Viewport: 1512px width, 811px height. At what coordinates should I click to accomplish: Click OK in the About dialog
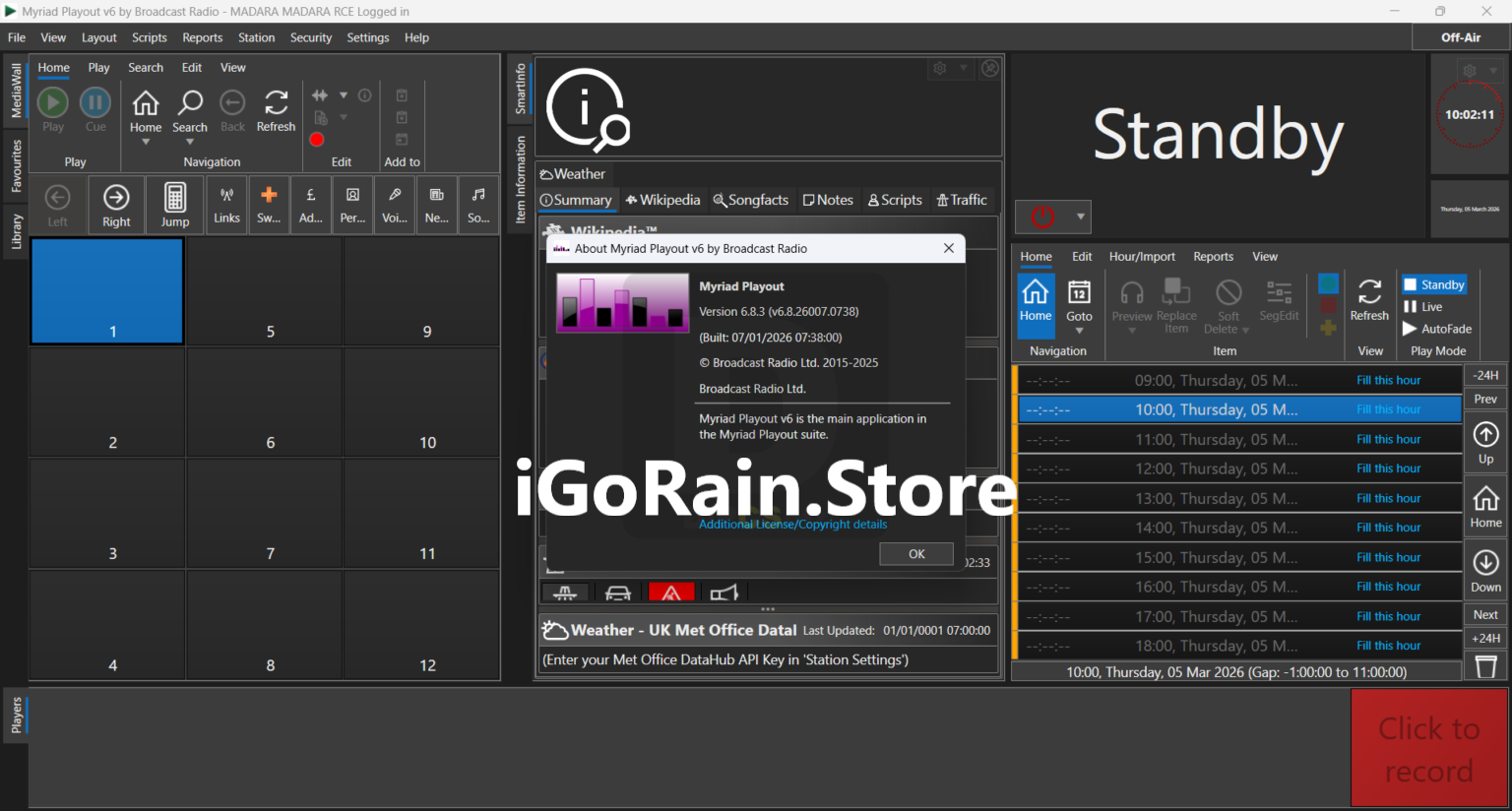pos(915,554)
